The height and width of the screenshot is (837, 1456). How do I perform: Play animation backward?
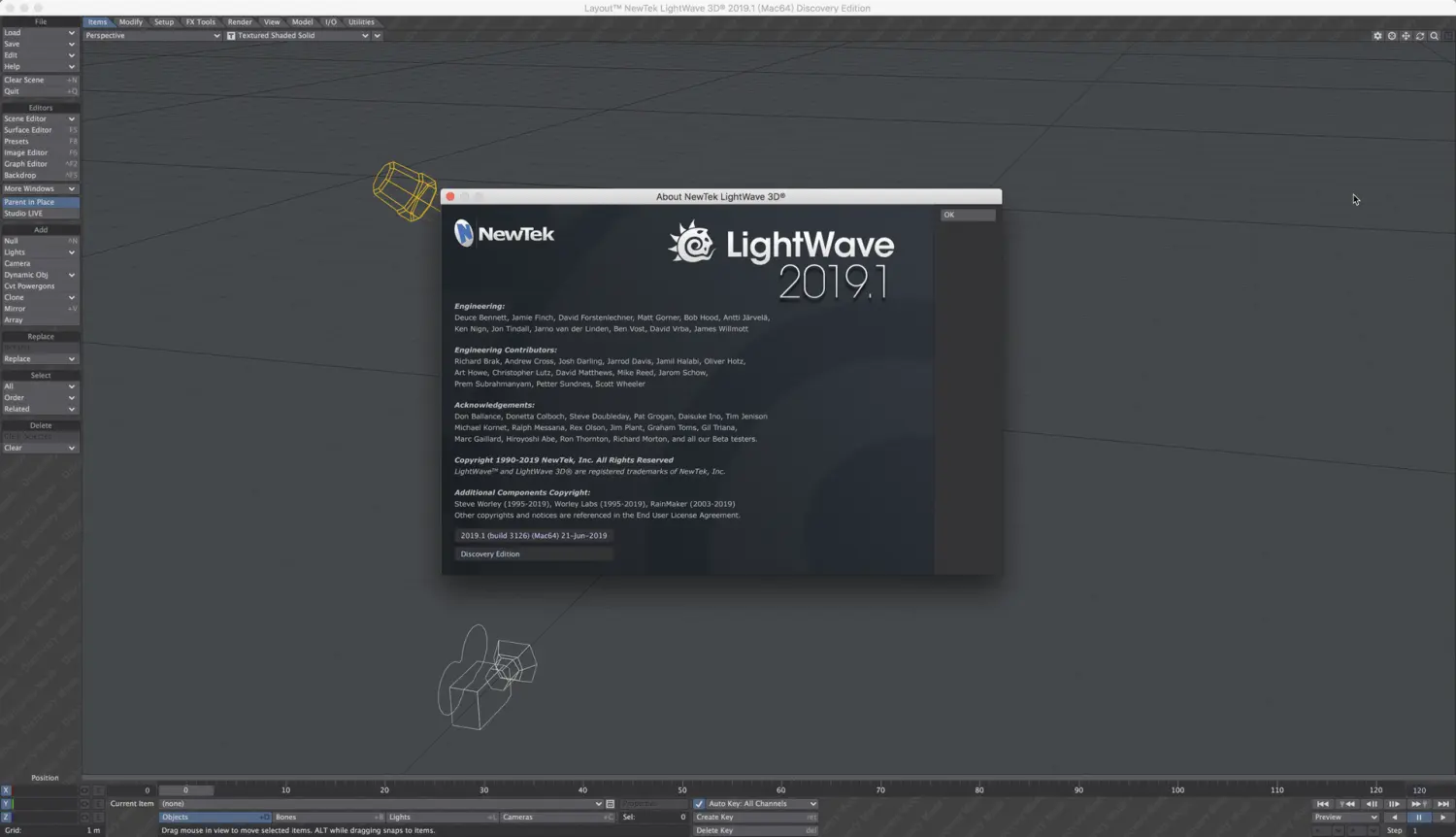[1395, 818]
